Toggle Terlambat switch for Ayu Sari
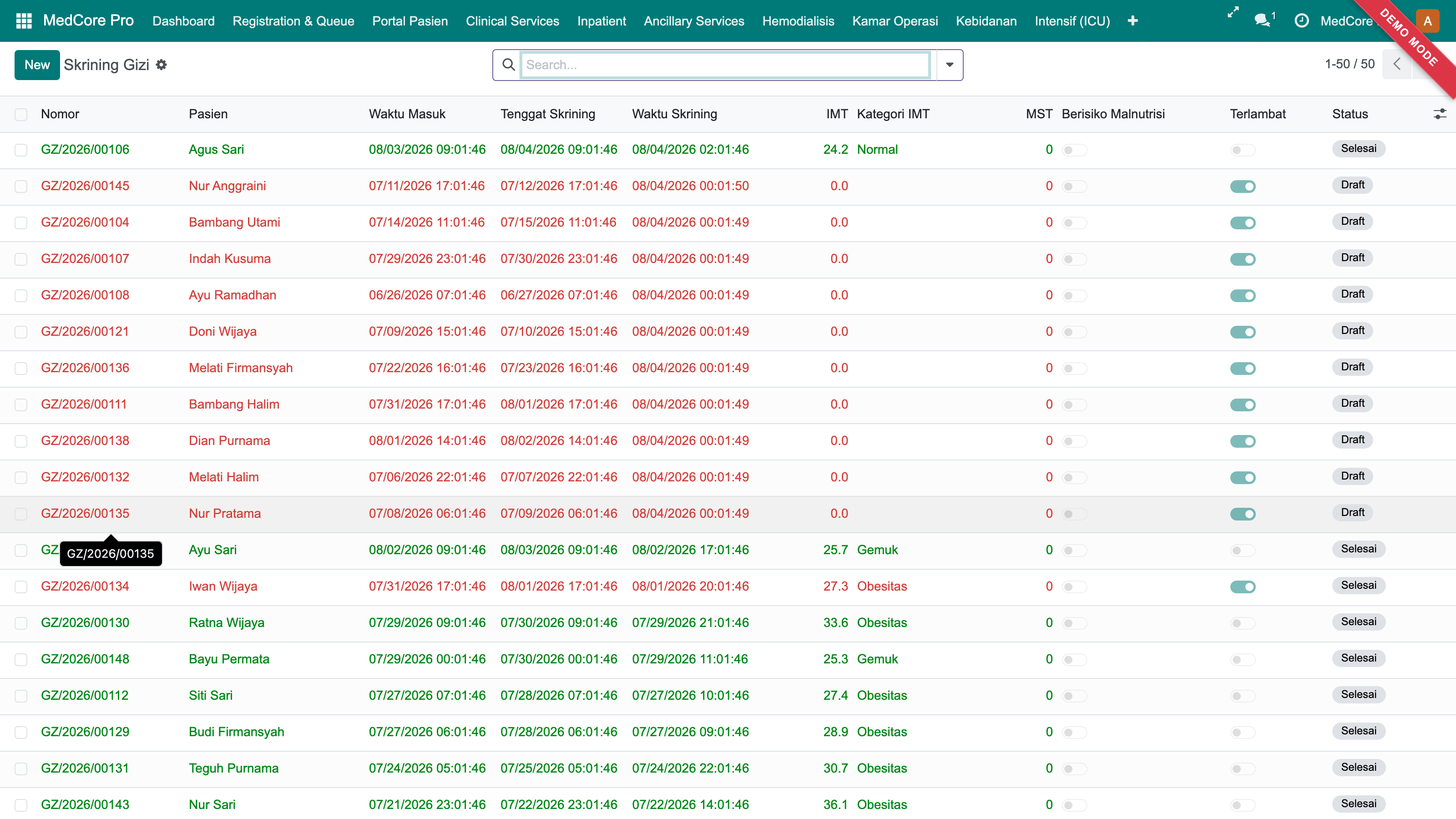Image resolution: width=1456 pixels, height=819 pixels. pyautogui.click(x=1242, y=551)
